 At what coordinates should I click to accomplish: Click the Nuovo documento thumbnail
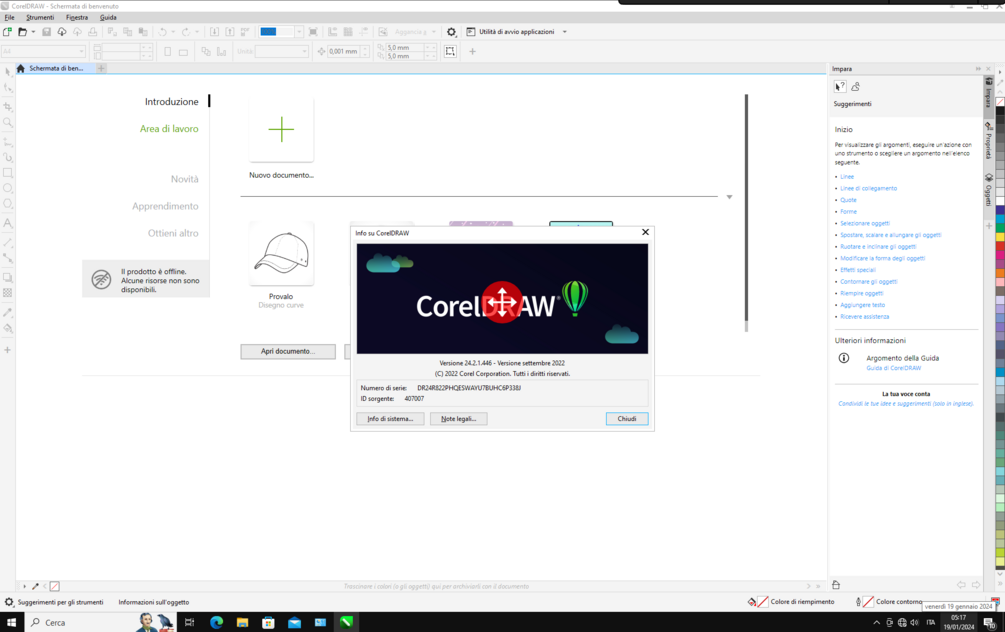(x=281, y=129)
